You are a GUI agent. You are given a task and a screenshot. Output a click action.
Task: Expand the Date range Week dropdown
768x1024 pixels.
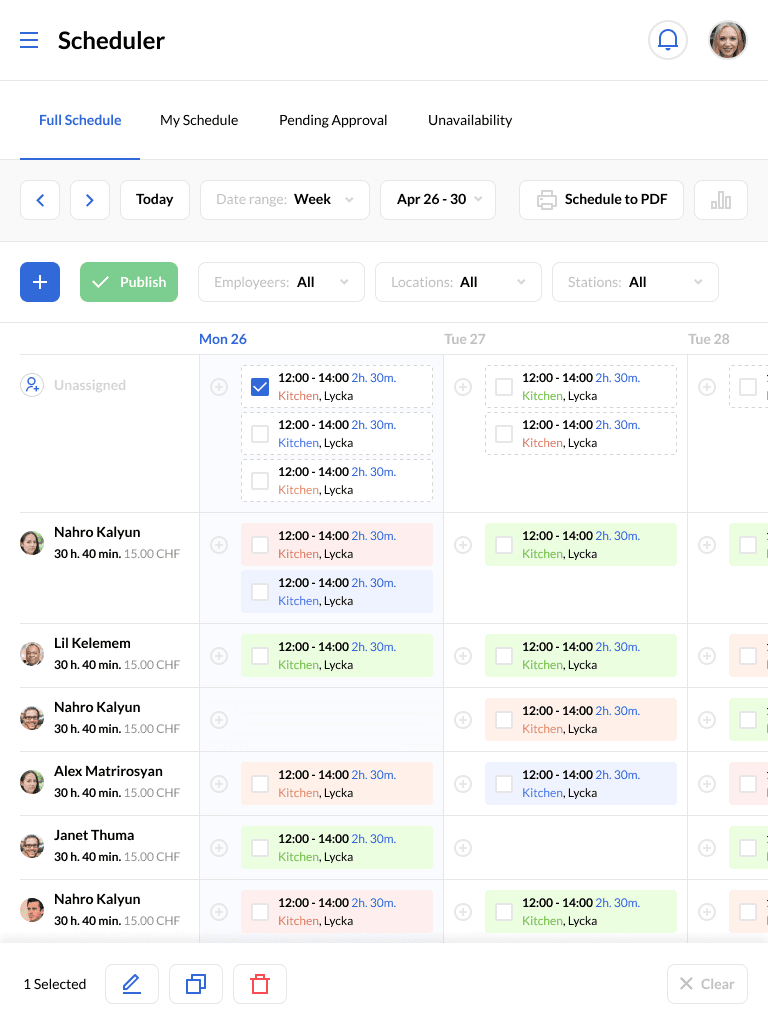coord(285,200)
